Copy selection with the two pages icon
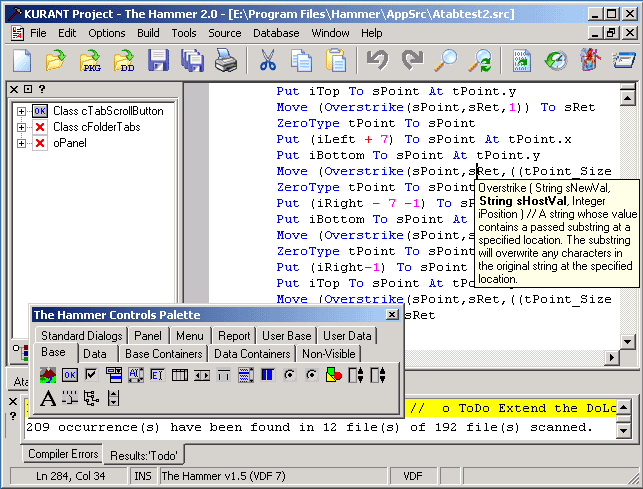Viewport: 643px width, 489px height. point(301,60)
